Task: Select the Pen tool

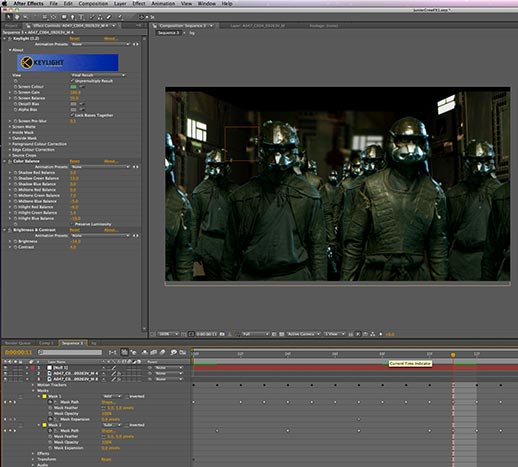Action: coord(73,17)
